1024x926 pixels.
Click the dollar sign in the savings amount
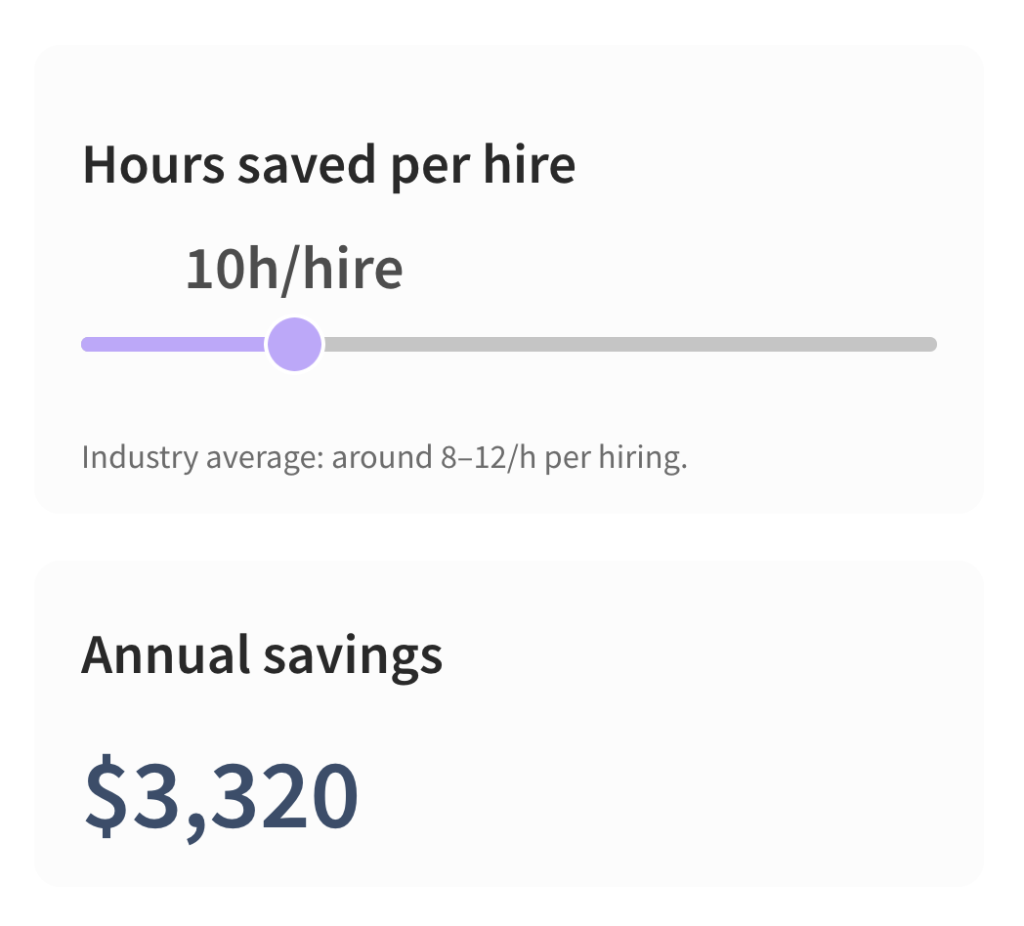coord(106,795)
